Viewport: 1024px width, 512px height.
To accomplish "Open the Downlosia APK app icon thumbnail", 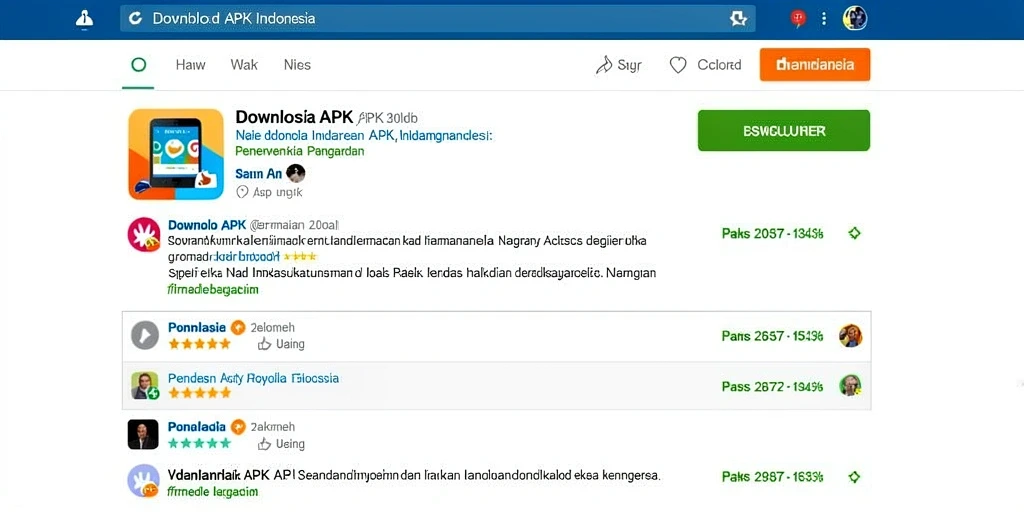I will [x=176, y=154].
